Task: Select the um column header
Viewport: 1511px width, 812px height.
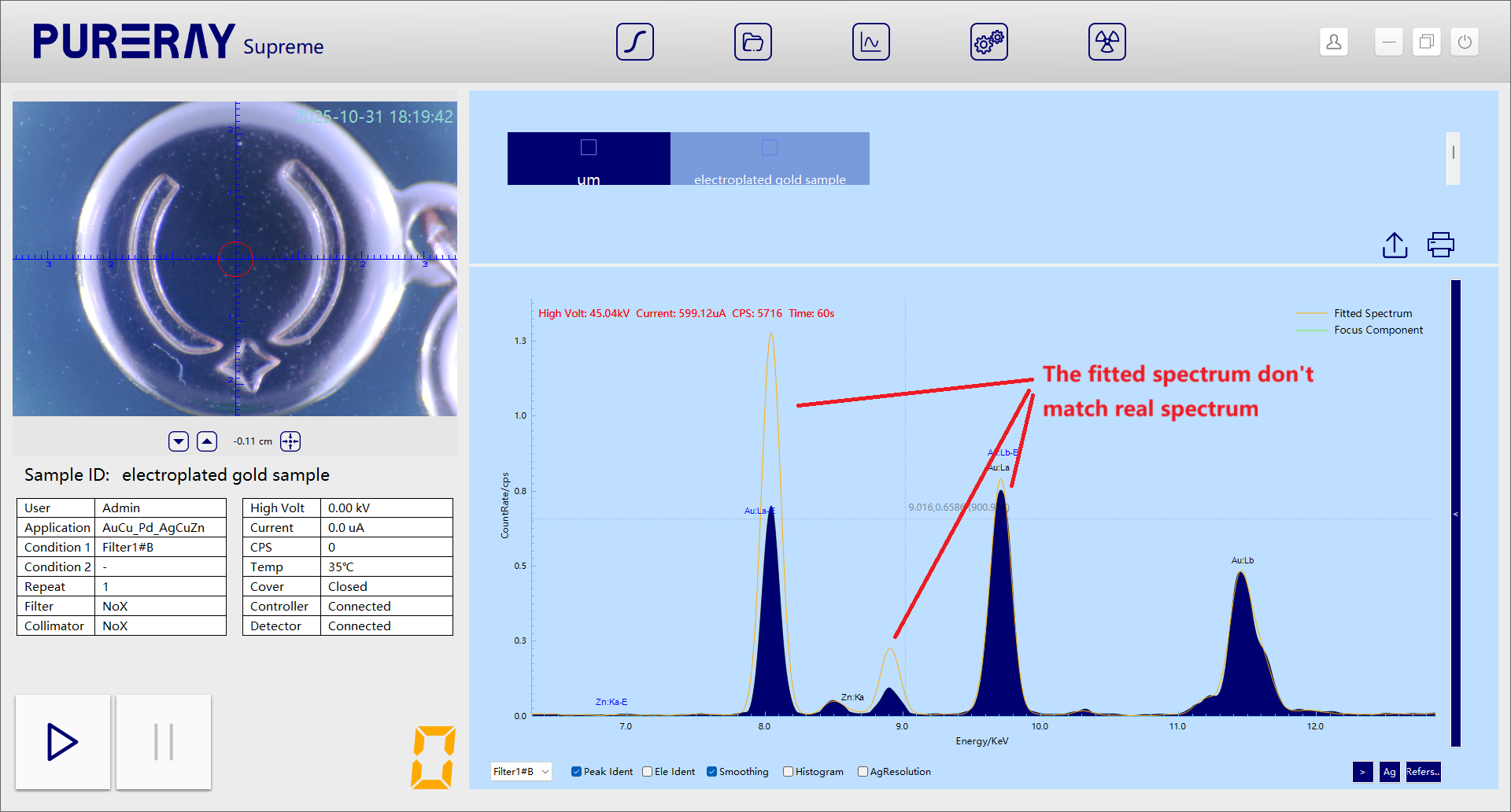Action: point(589,159)
